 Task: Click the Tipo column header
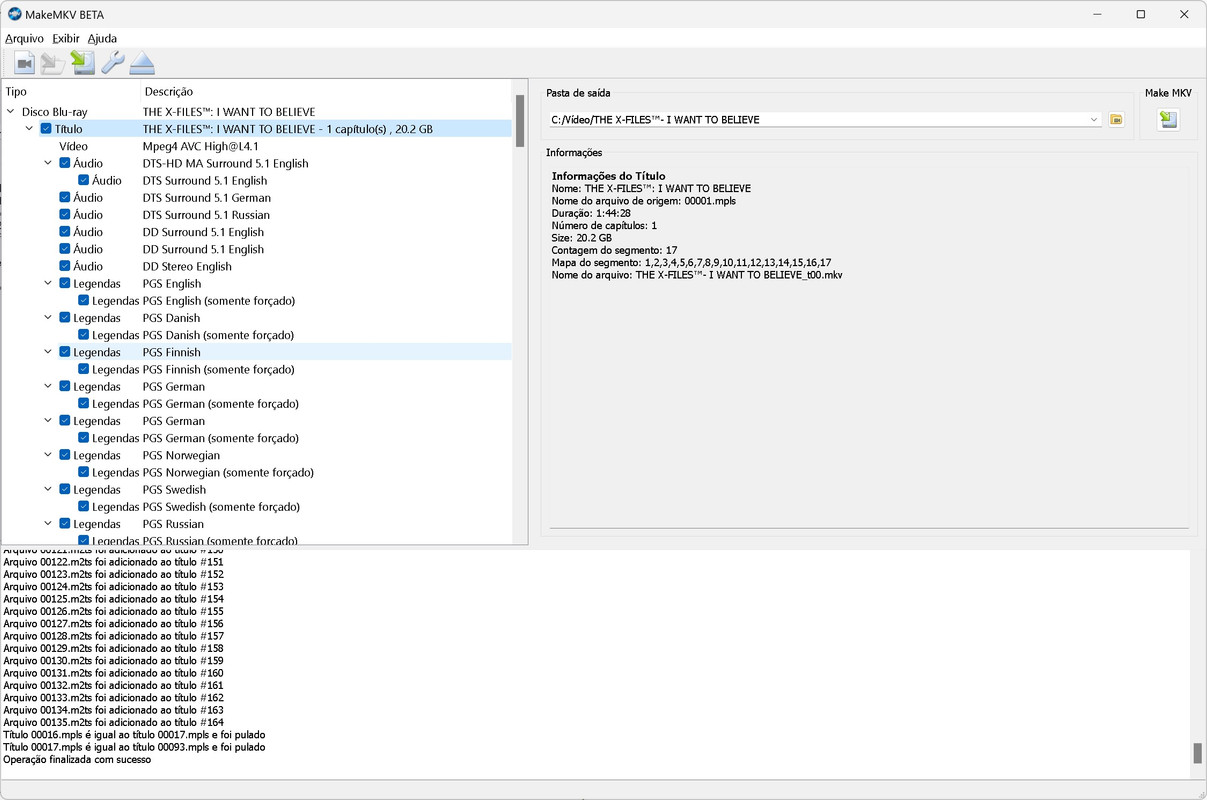(16, 92)
